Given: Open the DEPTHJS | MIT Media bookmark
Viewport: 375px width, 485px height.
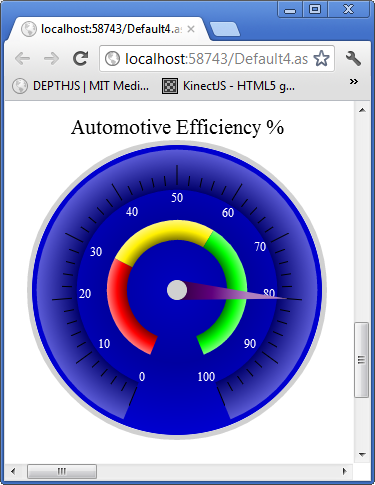Looking at the screenshot, I should (80, 86).
